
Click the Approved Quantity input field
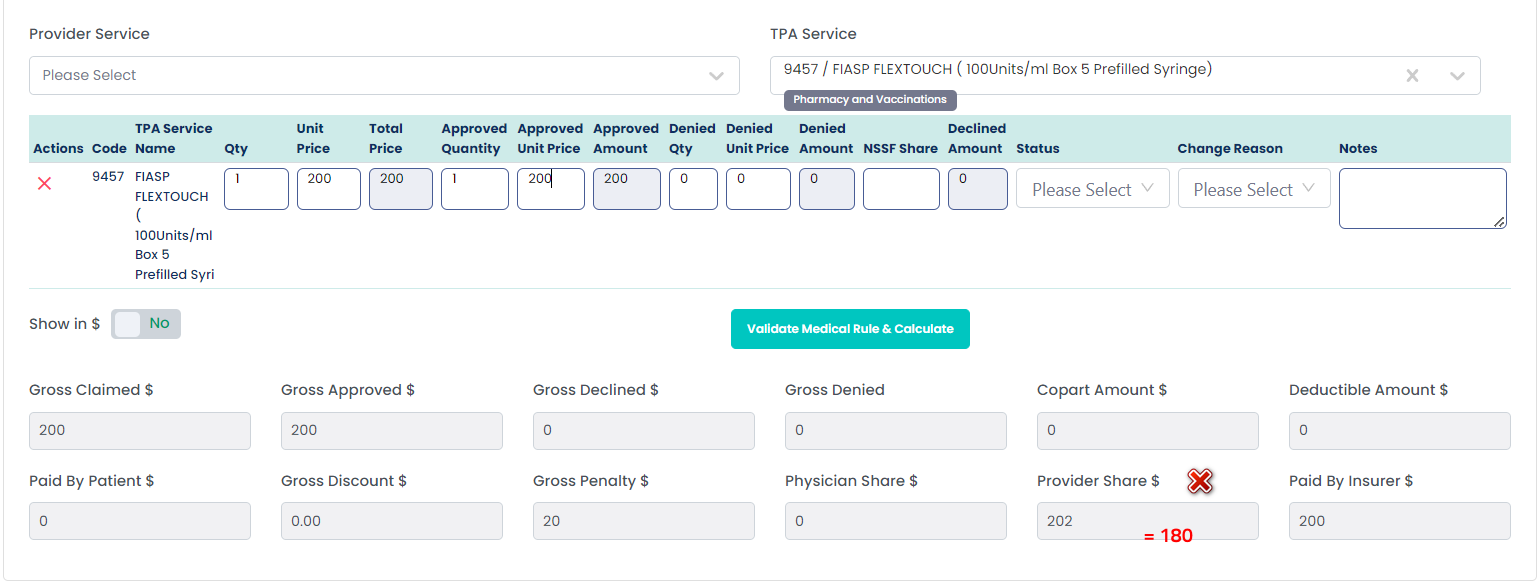pos(474,189)
